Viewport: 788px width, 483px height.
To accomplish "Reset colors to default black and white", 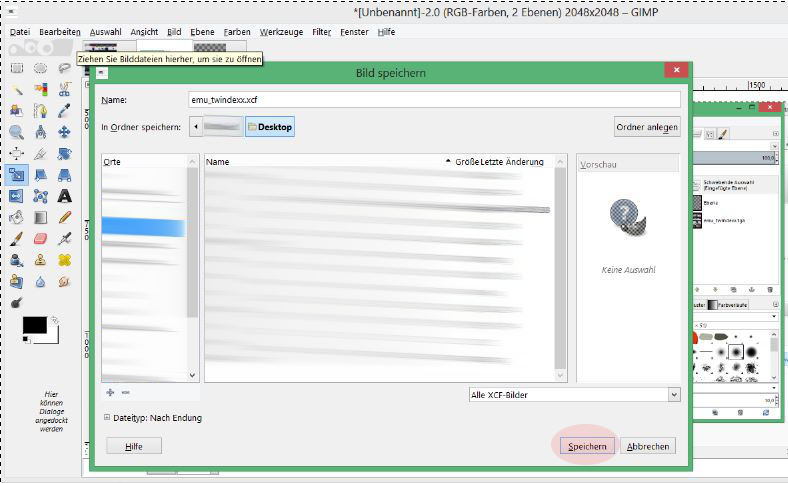I will [26, 340].
